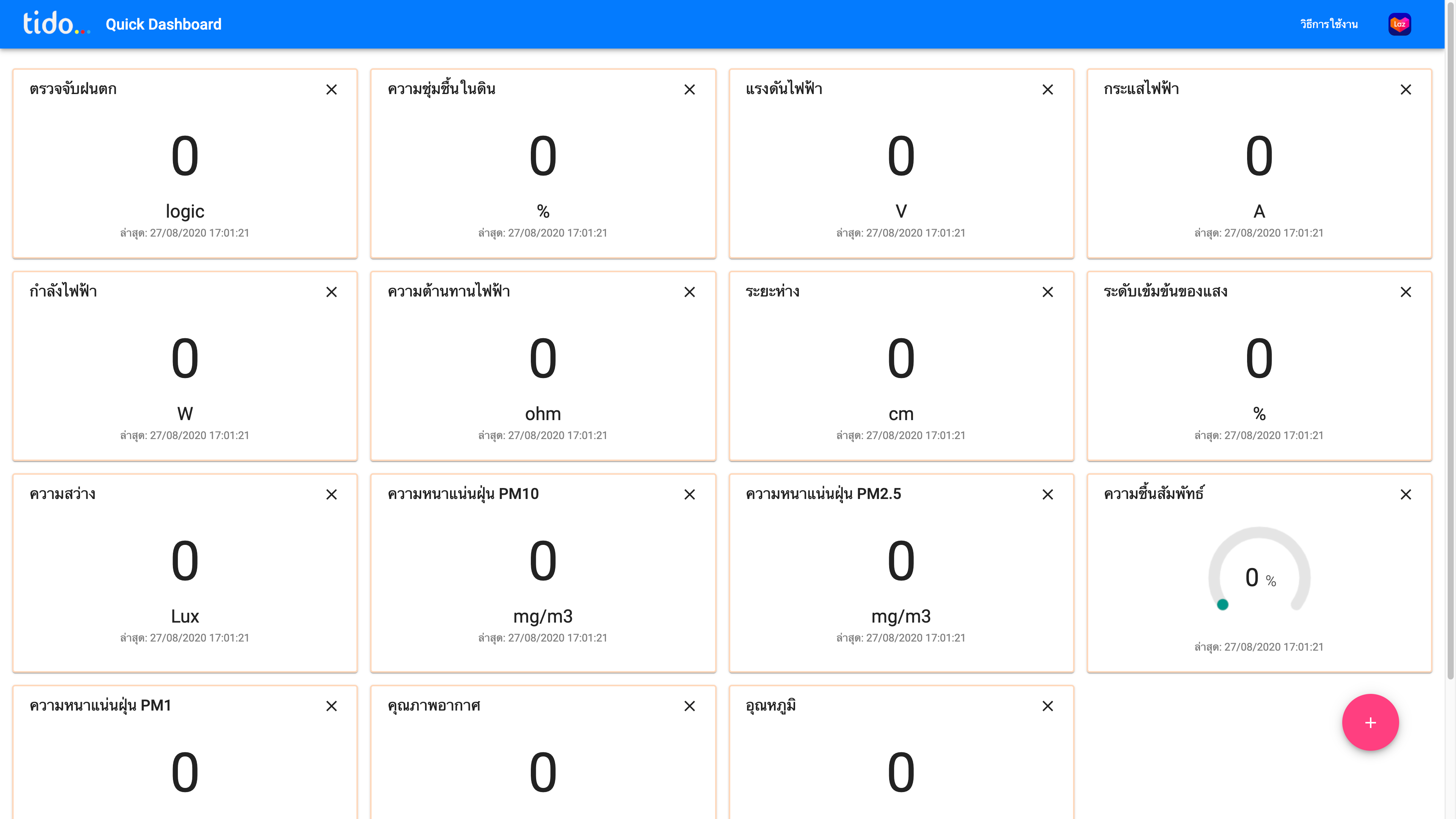
Task: Close the ระยะห่าง card
Action: (x=1047, y=292)
